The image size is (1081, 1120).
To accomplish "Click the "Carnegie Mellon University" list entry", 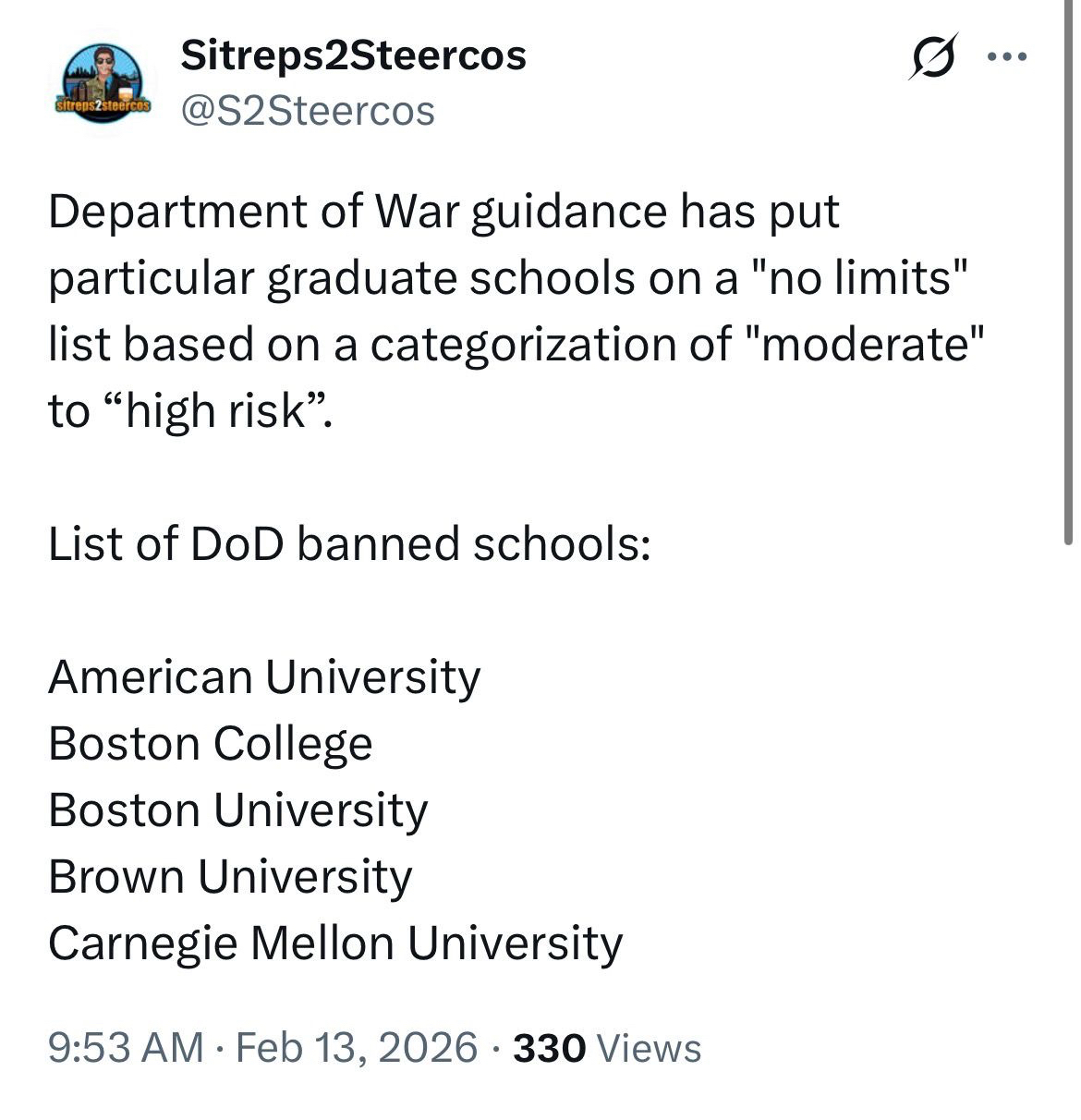I will pos(335,943).
